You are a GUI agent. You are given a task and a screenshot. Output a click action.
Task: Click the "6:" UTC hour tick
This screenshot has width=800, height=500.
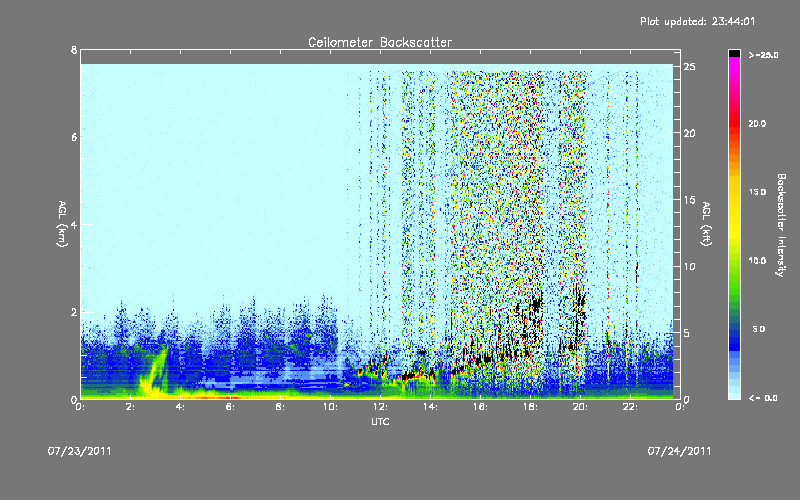click(x=230, y=407)
